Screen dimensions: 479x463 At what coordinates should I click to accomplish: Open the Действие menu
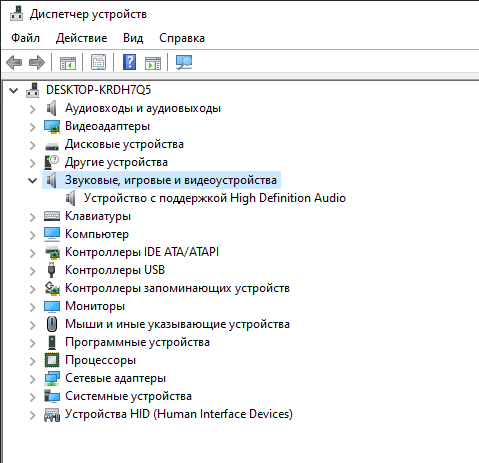tap(81, 38)
